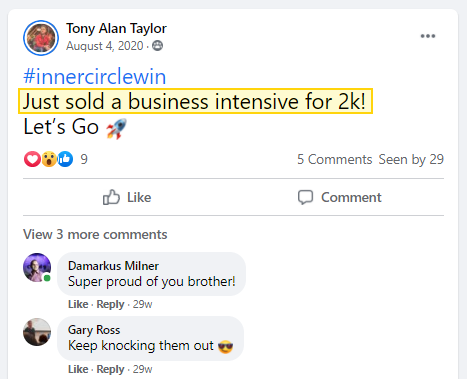Open the reaction count number 9

click(84, 159)
